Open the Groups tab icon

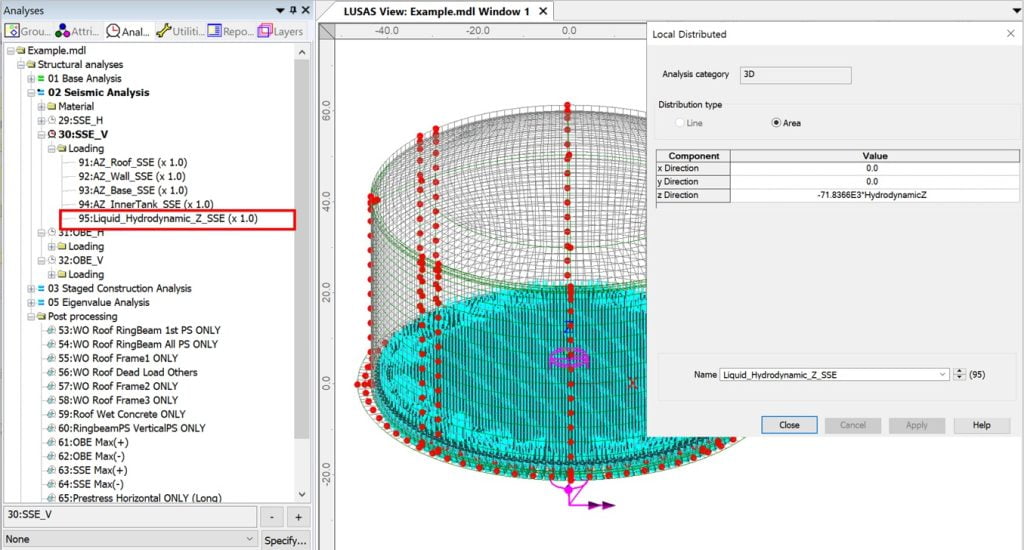click(13, 32)
